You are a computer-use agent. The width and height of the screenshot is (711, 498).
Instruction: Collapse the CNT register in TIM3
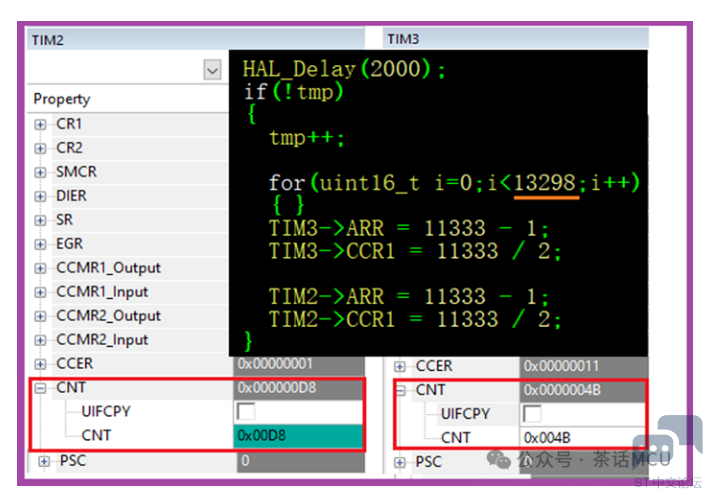point(400,390)
